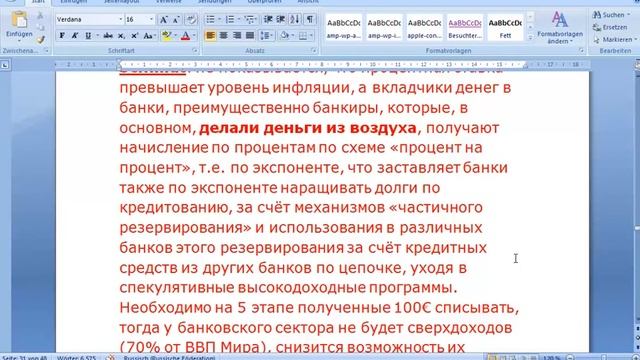Click the Wörter word count status

point(77,358)
